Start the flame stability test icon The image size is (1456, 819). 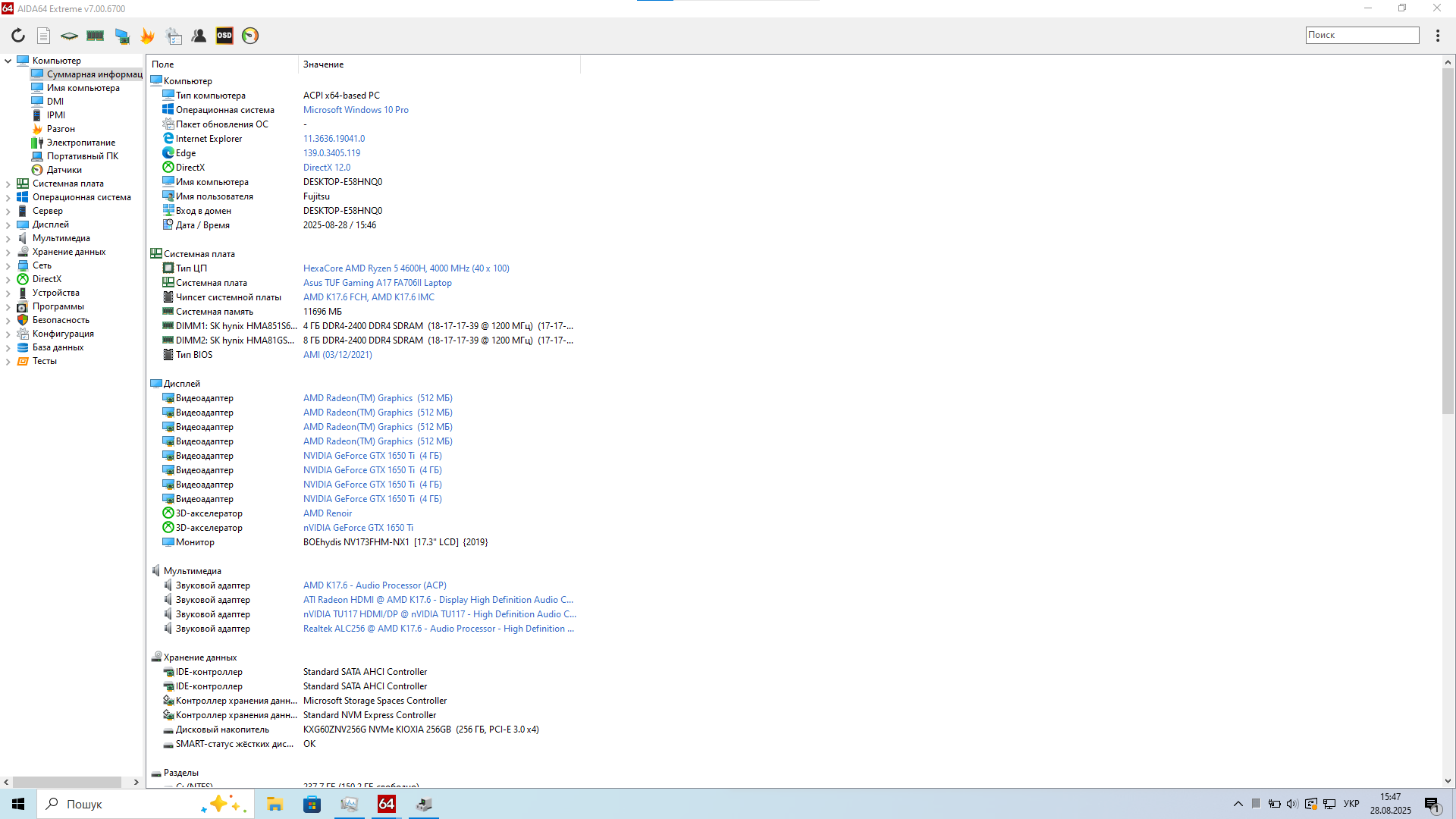(148, 36)
